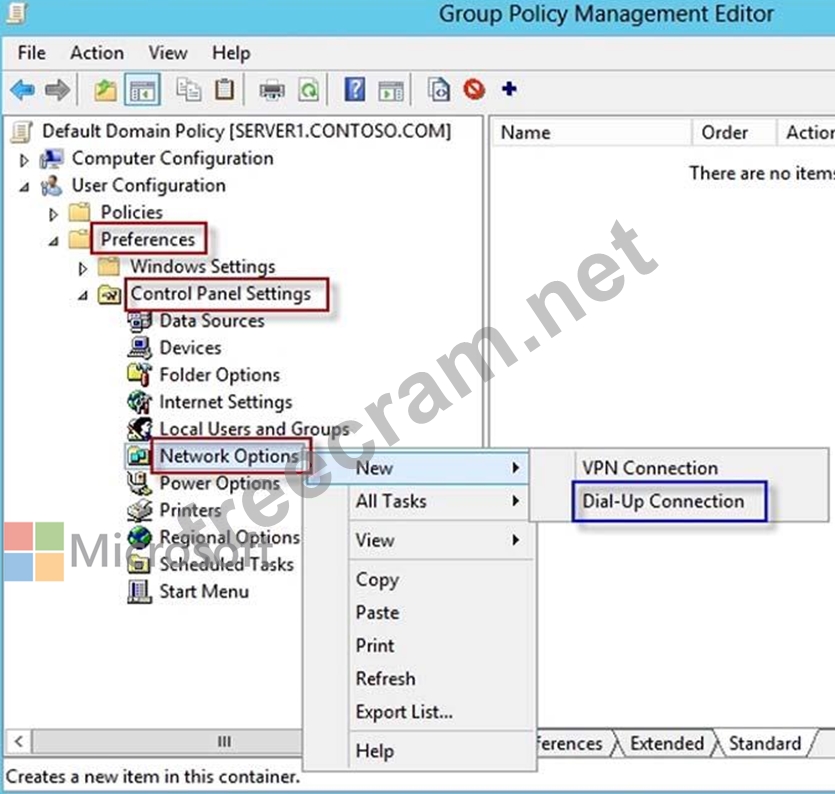The height and width of the screenshot is (794, 835).
Task: Expand the Windows Settings arrow
Action: click(x=83, y=268)
